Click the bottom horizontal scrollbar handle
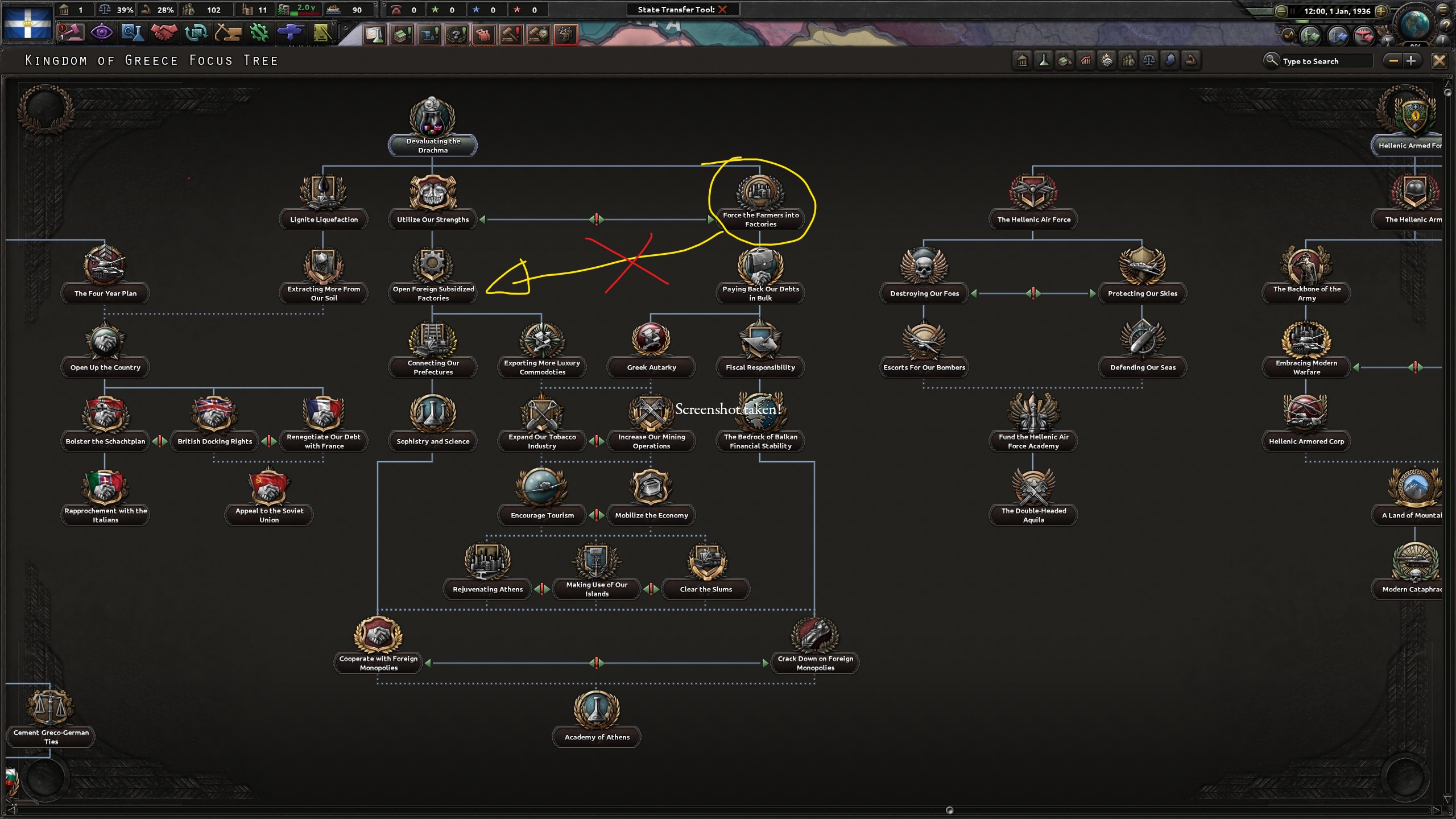The height and width of the screenshot is (819, 1456). (949, 810)
